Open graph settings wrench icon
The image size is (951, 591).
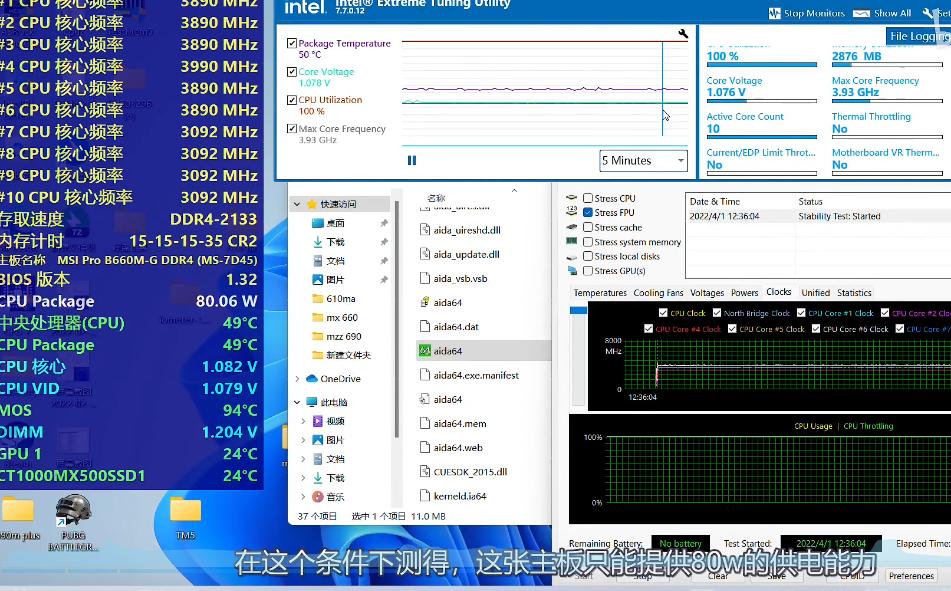point(683,34)
